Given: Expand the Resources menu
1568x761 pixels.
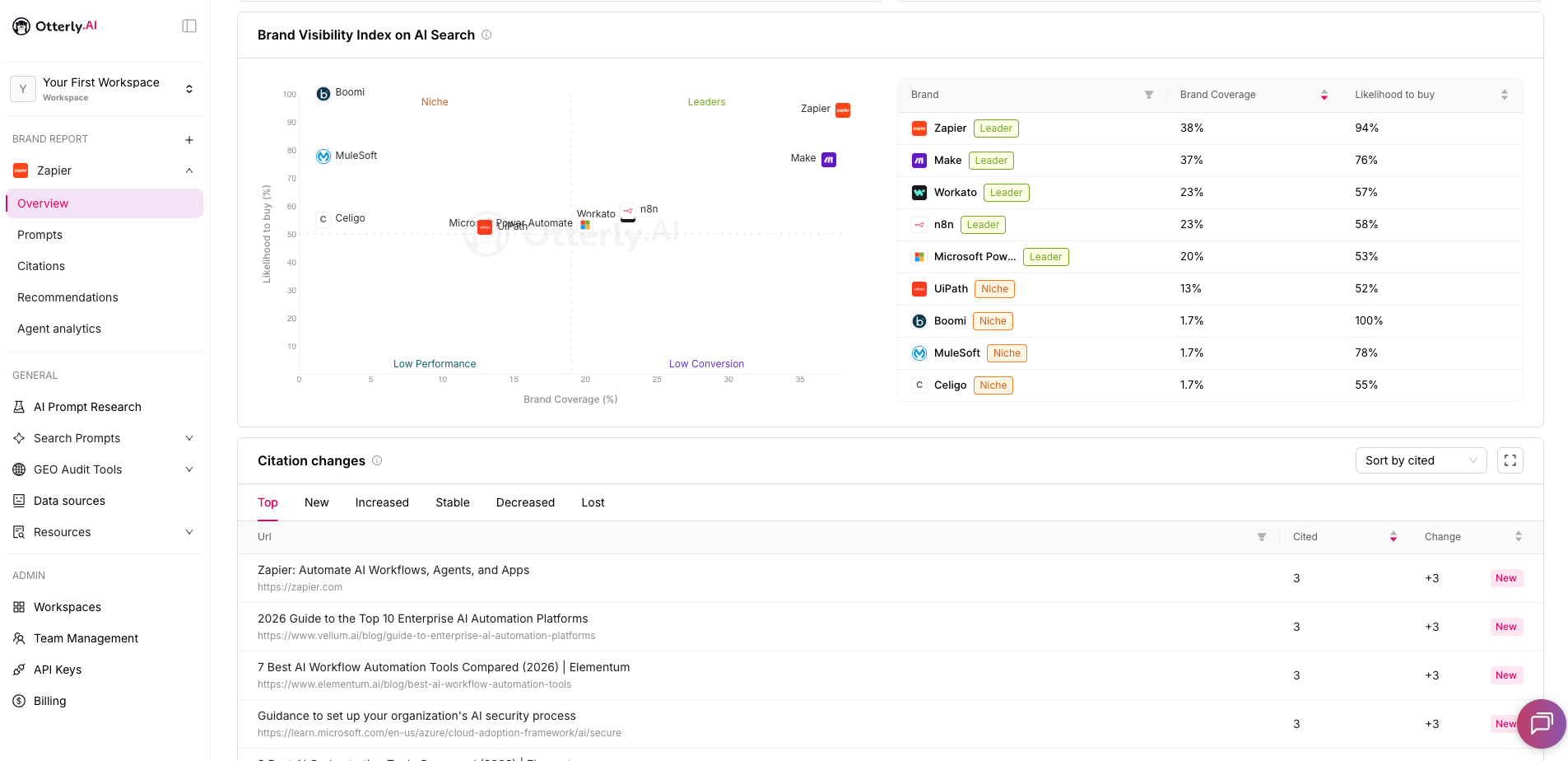Looking at the screenshot, I should [189, 532].
